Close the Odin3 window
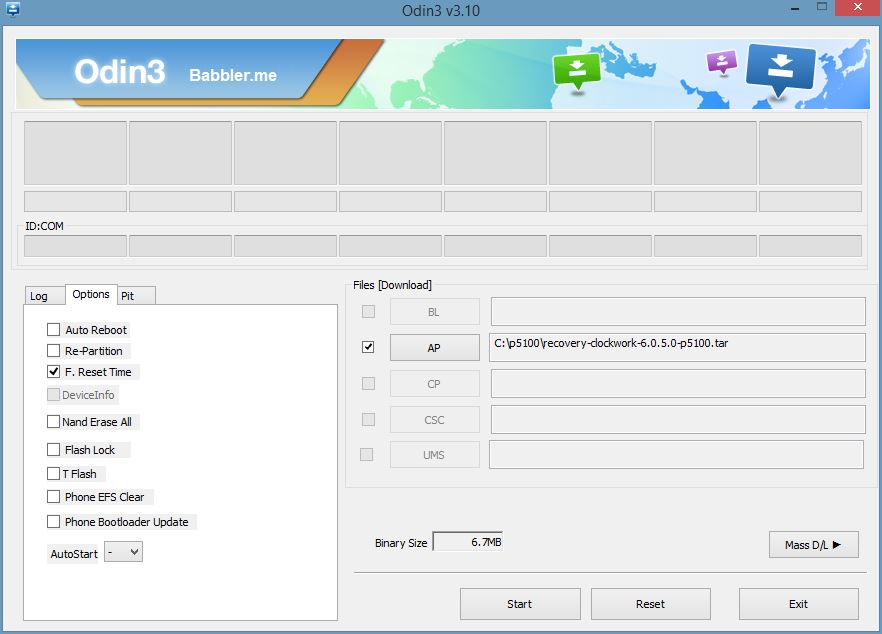This screenshot has width=882, height=634. [x=858, y=7]
